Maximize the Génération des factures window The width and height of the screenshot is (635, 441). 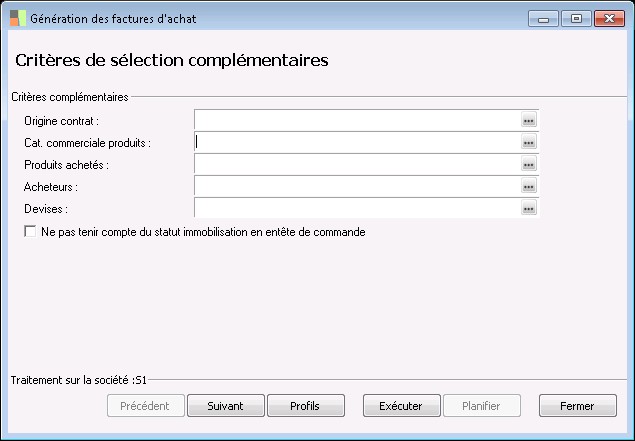click(575, 18)
